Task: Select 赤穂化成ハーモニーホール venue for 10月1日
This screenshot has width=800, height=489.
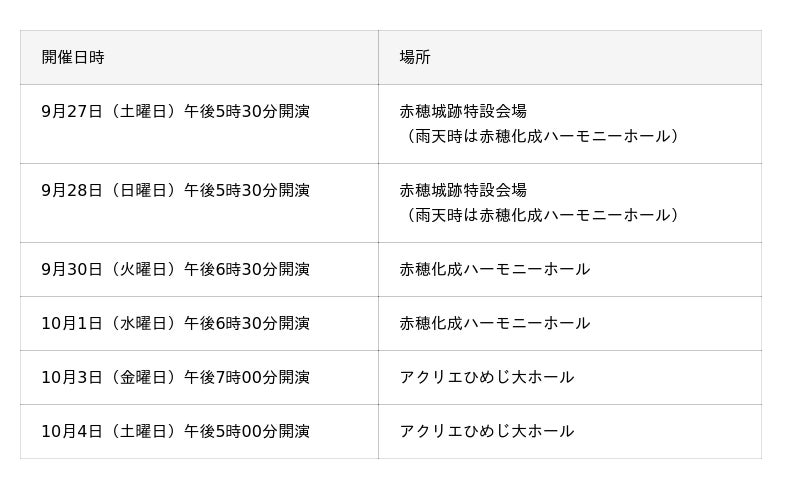Action: pos(495,323)
